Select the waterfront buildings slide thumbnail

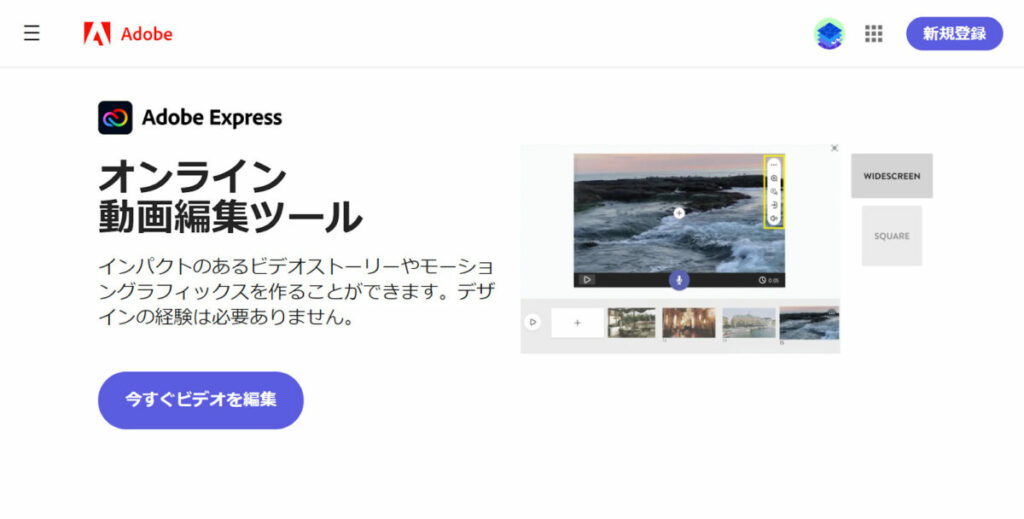[x=749, y=322]
